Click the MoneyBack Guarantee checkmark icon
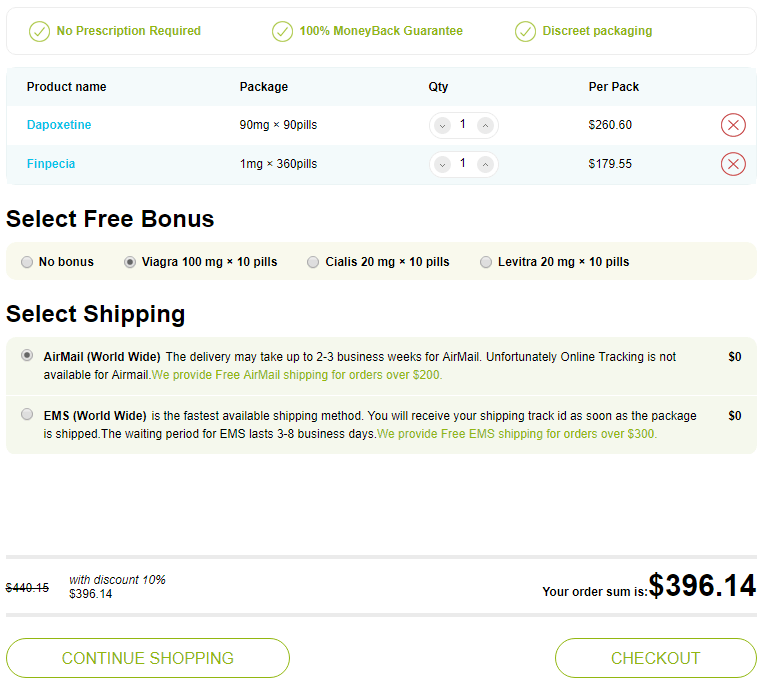 282,32
